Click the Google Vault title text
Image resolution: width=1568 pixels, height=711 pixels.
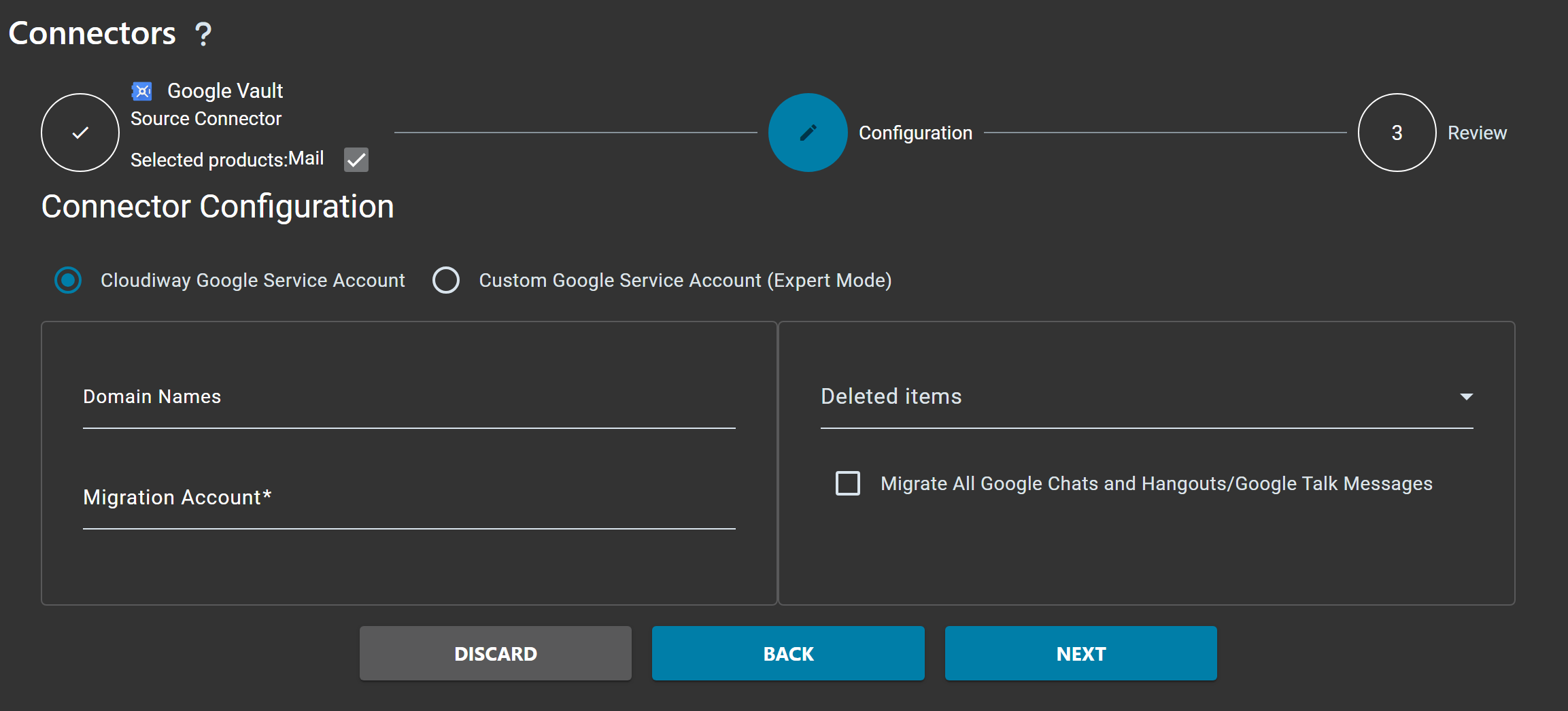[225, 91]
